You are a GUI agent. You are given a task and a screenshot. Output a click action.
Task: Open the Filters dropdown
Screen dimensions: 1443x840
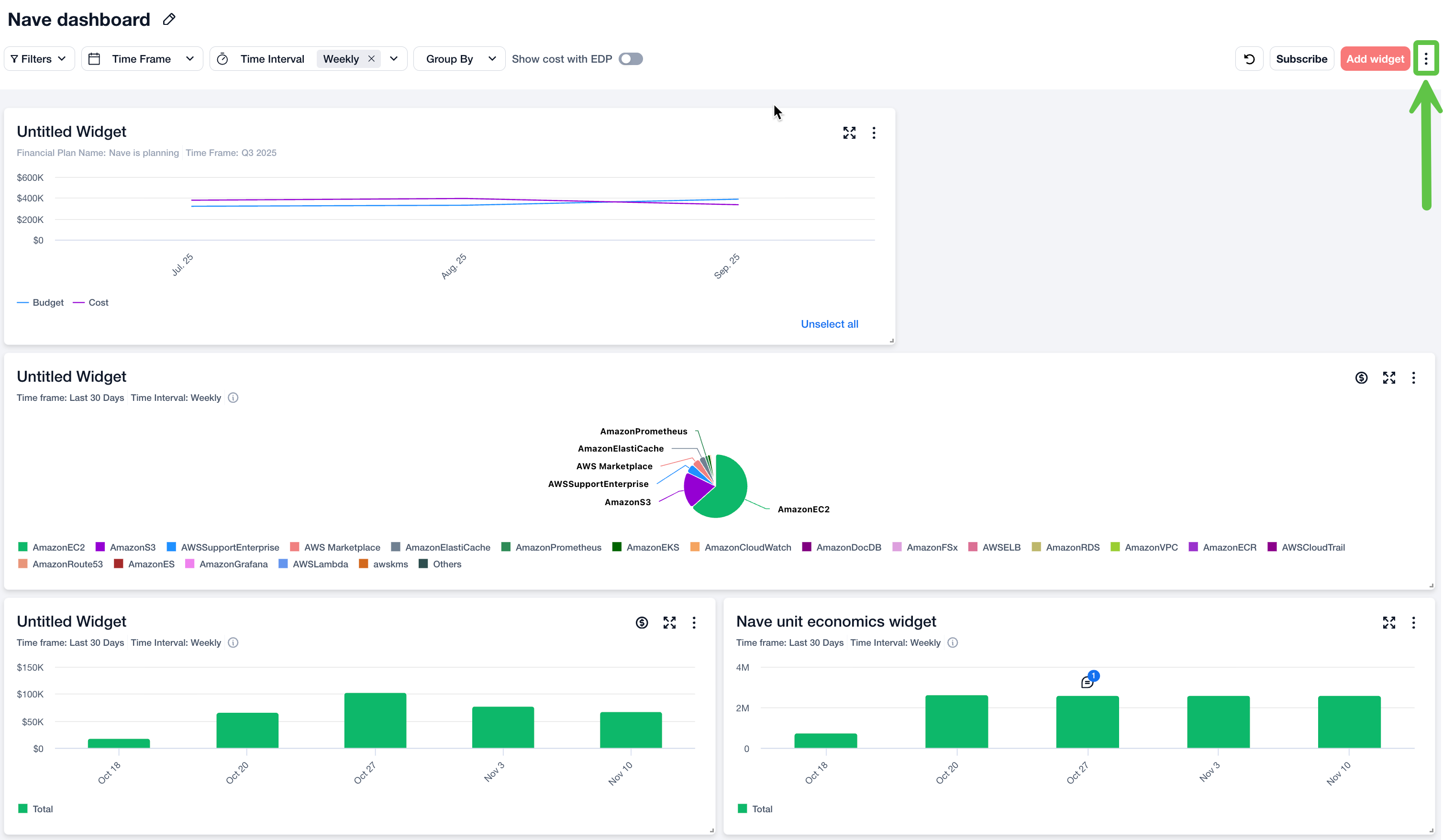[39, 59]
